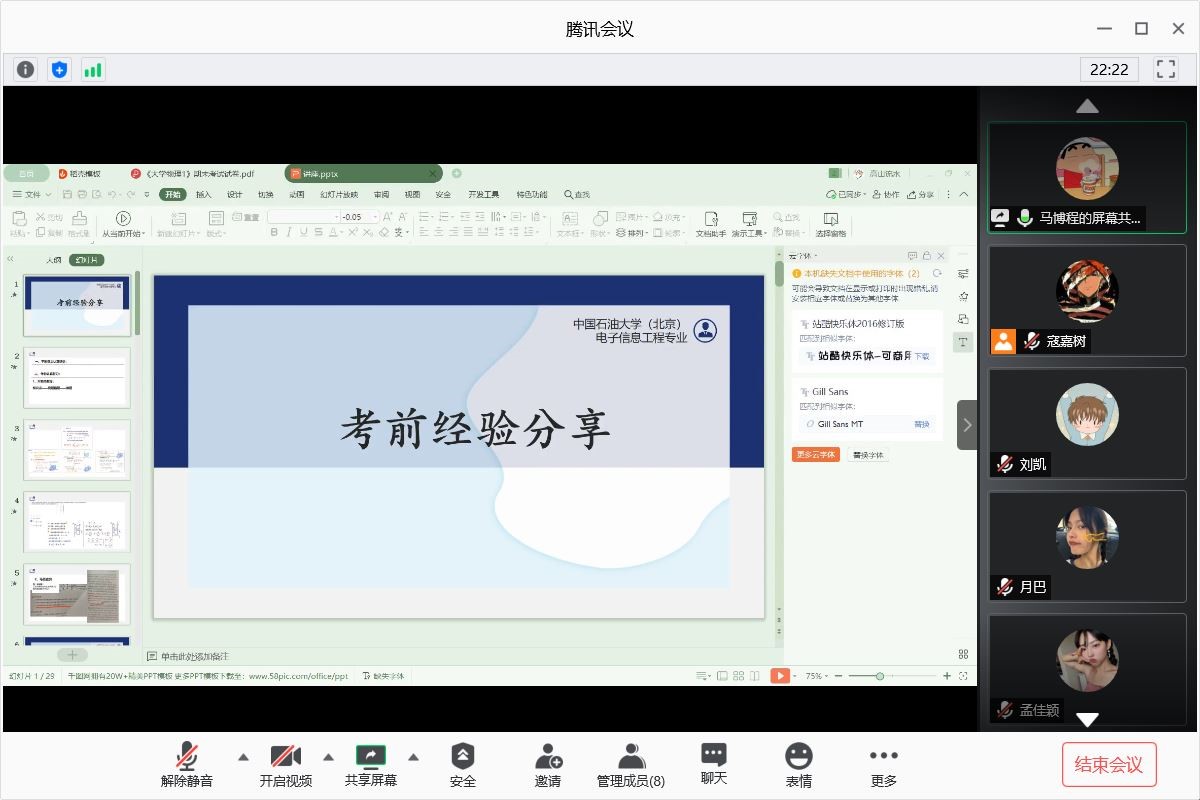Select 刘凯's participant video tile
The width and height of the screenshot is (1200, 800).
[1087, 423]
